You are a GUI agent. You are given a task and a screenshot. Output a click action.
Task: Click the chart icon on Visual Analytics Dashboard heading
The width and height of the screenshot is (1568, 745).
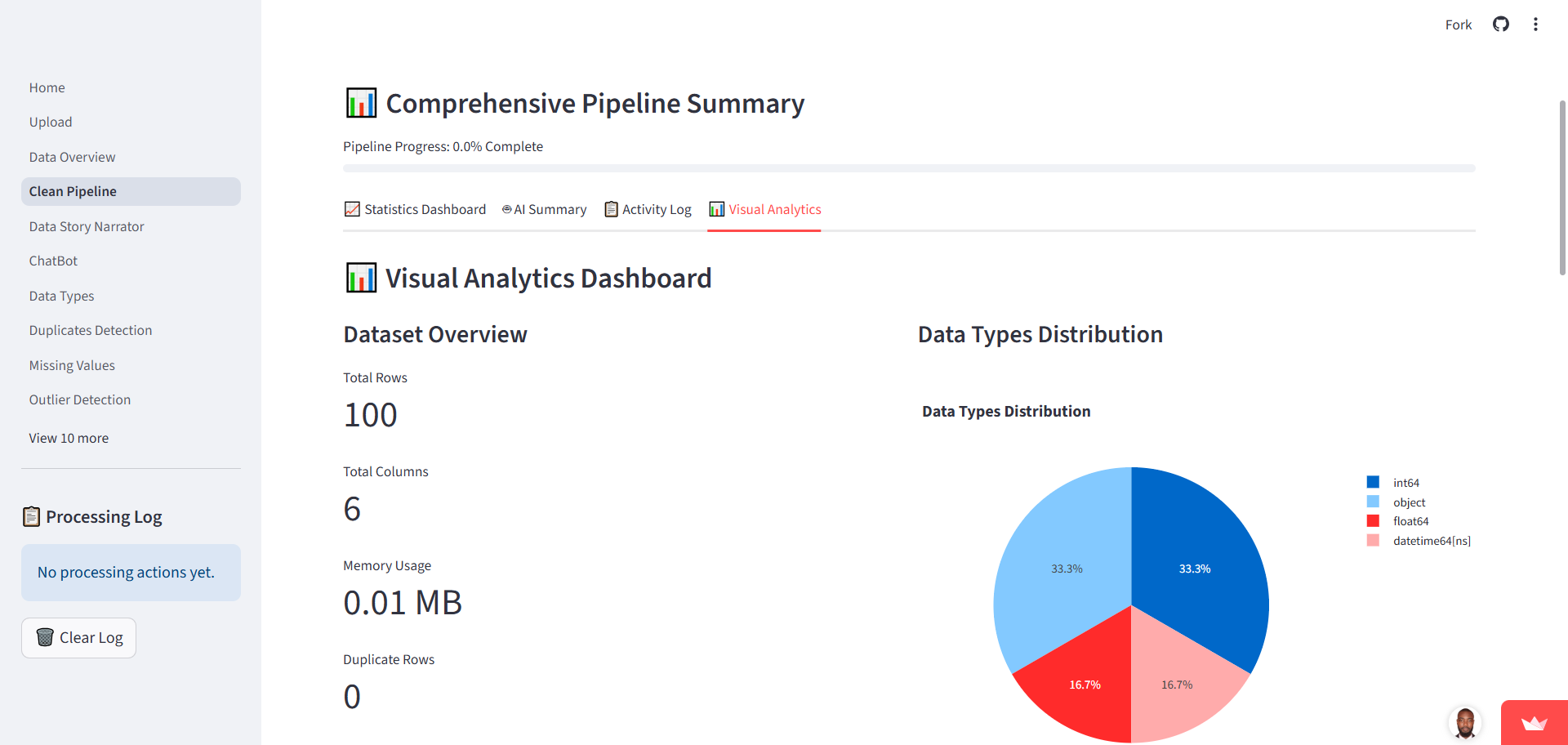point(360,278)
